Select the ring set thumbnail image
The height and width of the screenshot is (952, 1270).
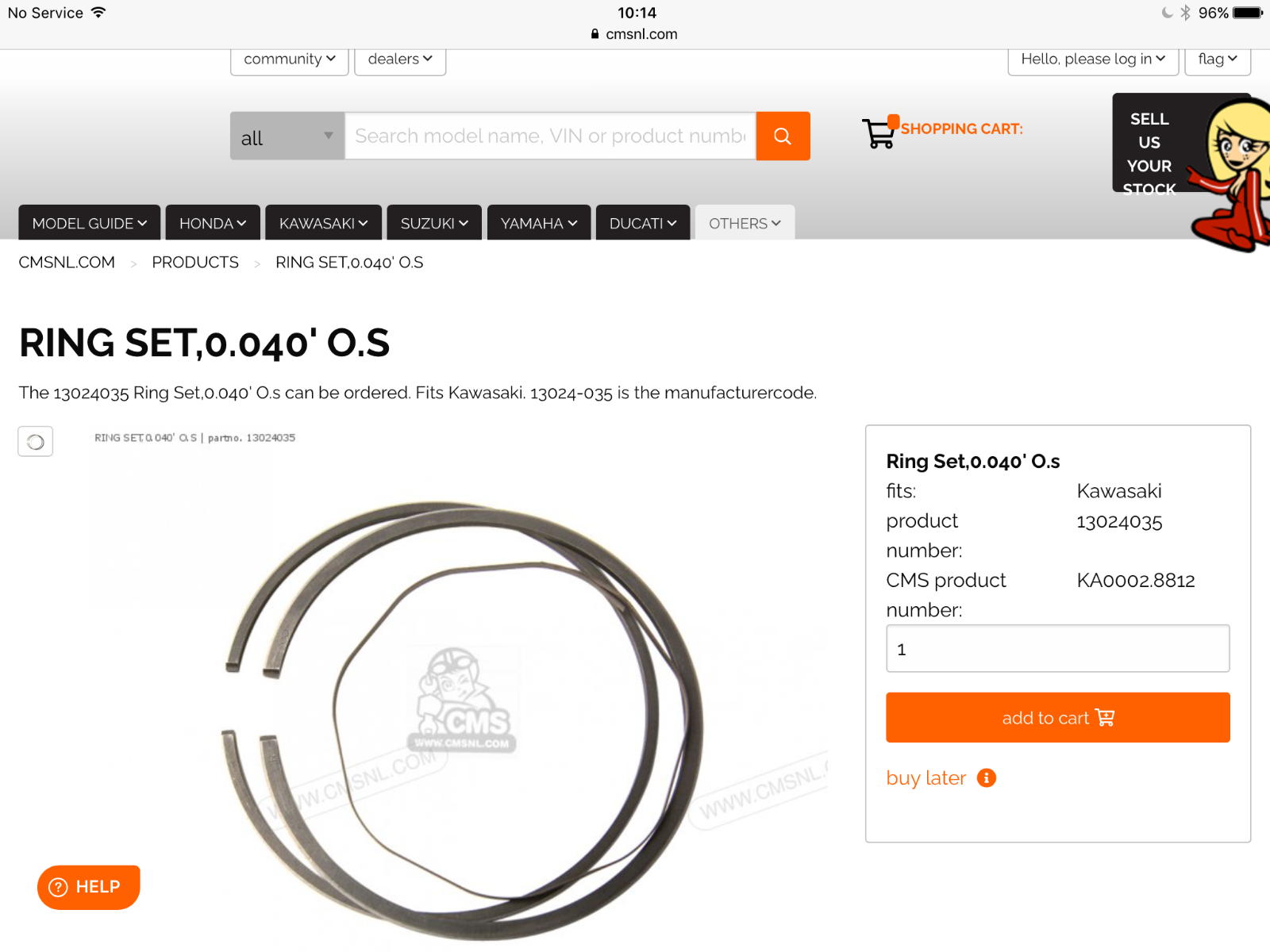click(x=36, y=442)
